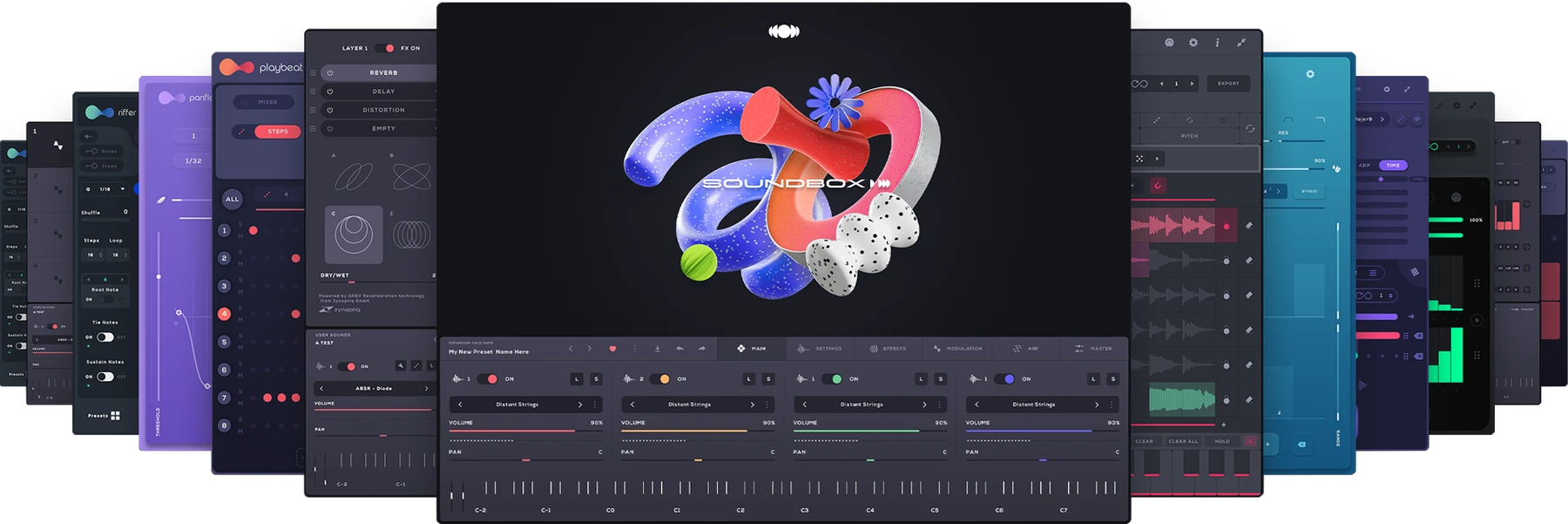Click next sound arrow on red layer selector
Viewport: 1568px width, 524px height.
point(580,405)
